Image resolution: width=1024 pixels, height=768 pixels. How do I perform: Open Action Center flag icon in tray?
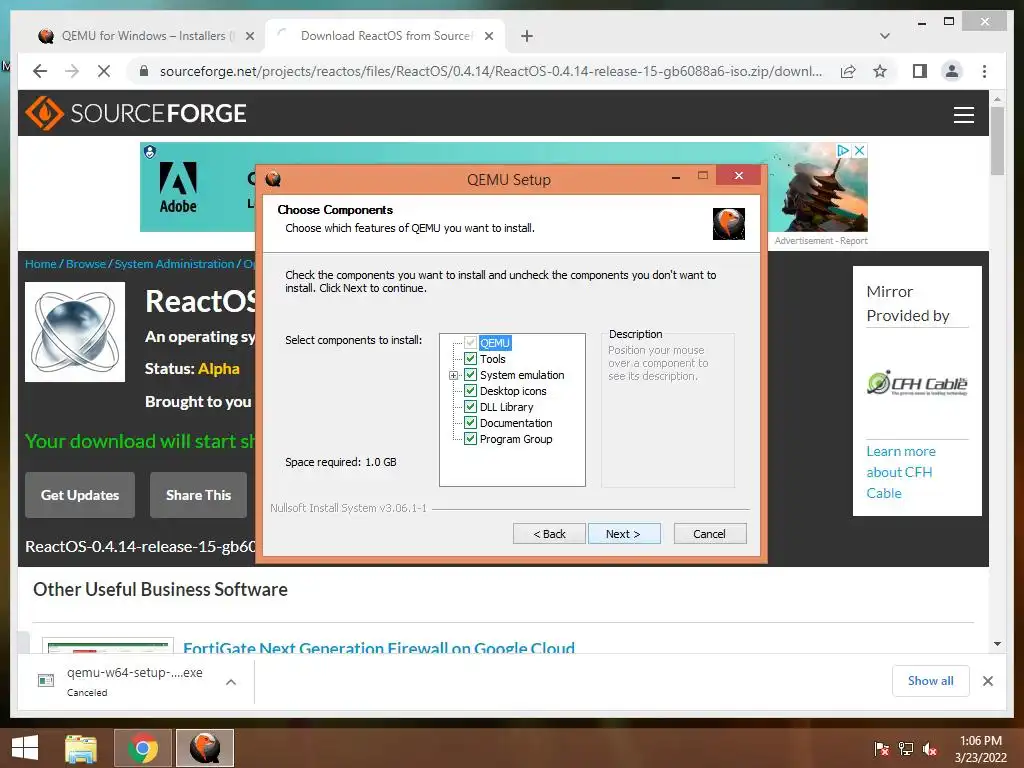point(881,748)
